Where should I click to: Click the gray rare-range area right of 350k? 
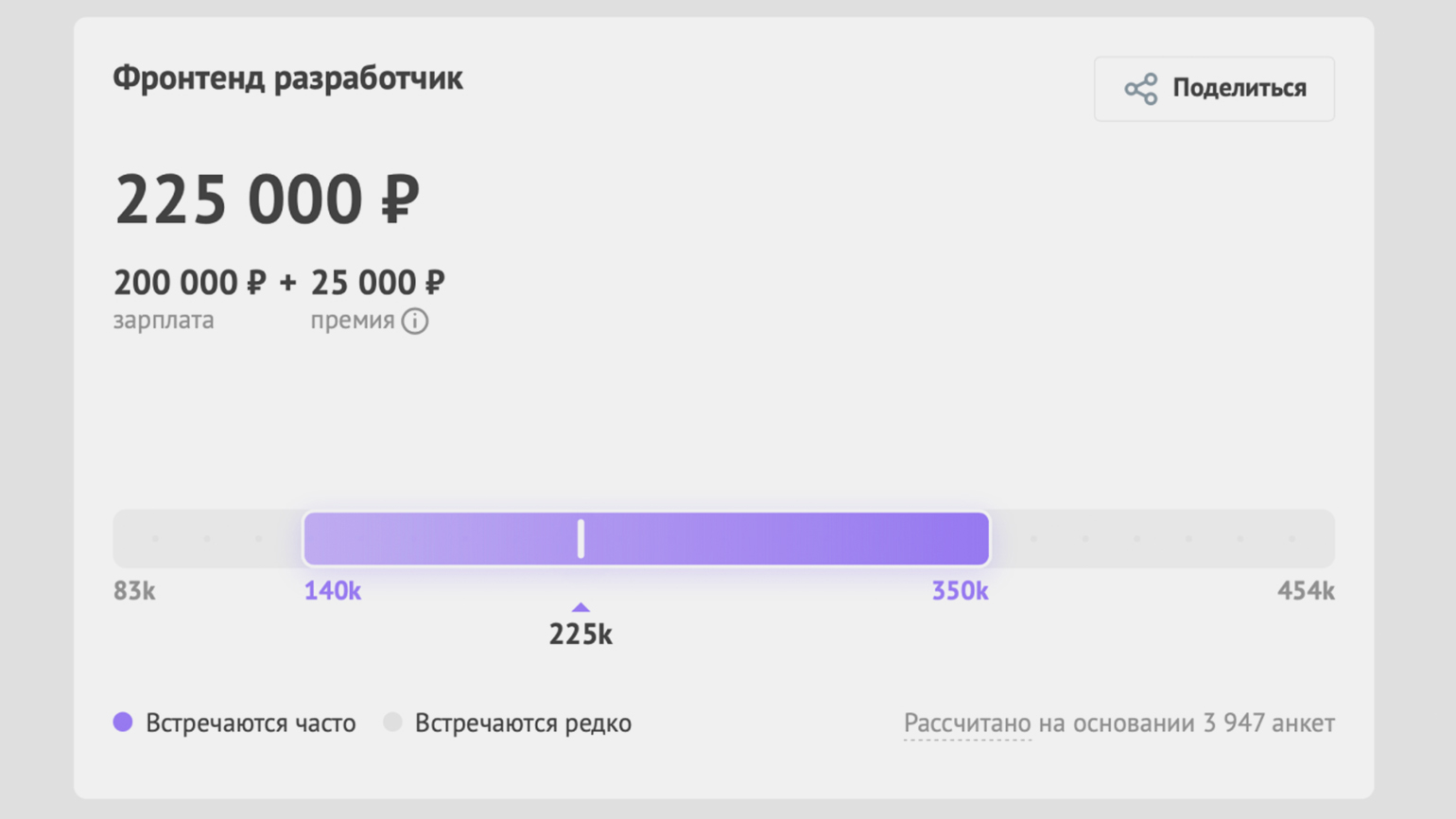tap(1161, 539)
